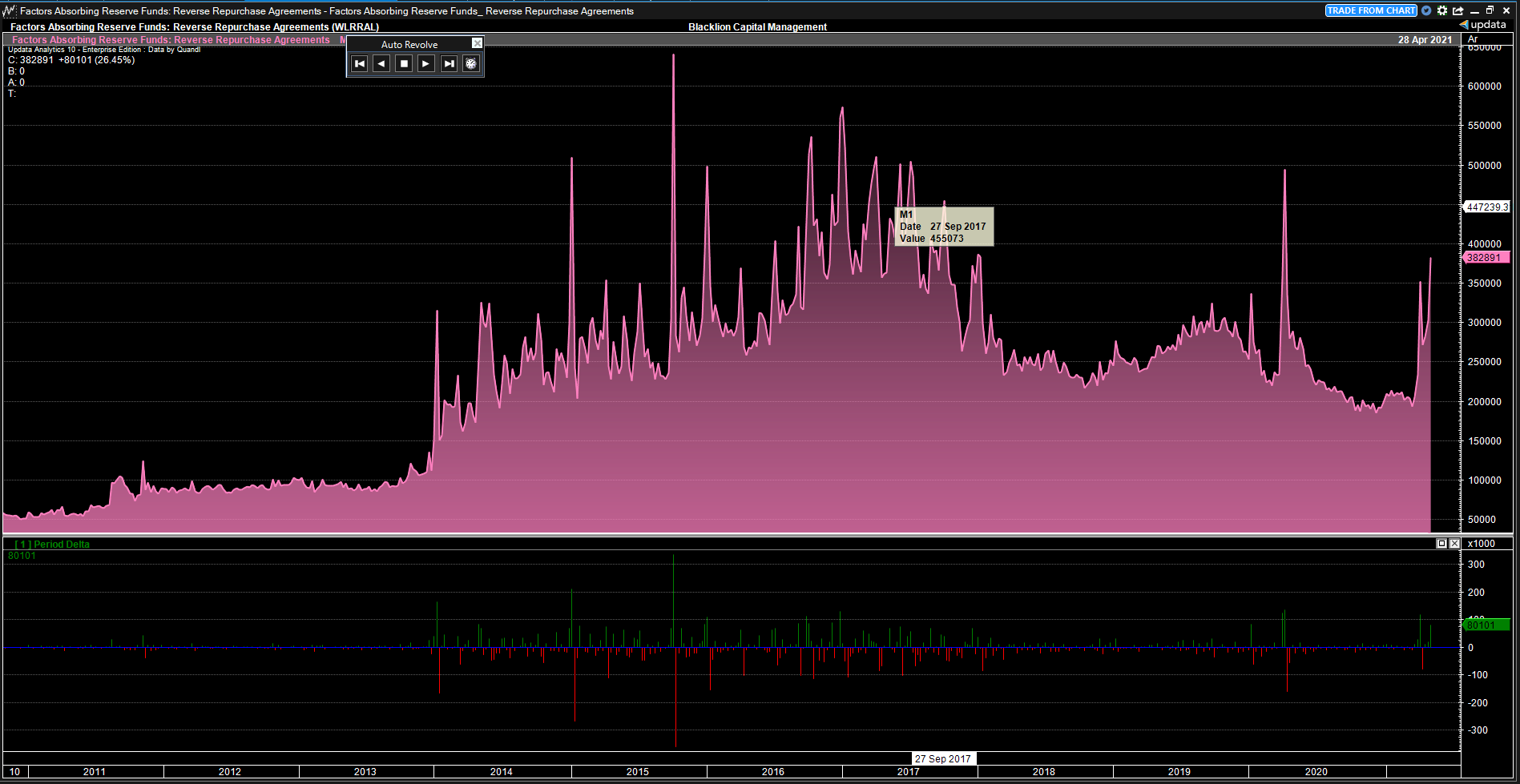Click the 2012 year on time axis
Viewport: 1520px width, 784px height.
pyautogui.click(x=230, y=772)
